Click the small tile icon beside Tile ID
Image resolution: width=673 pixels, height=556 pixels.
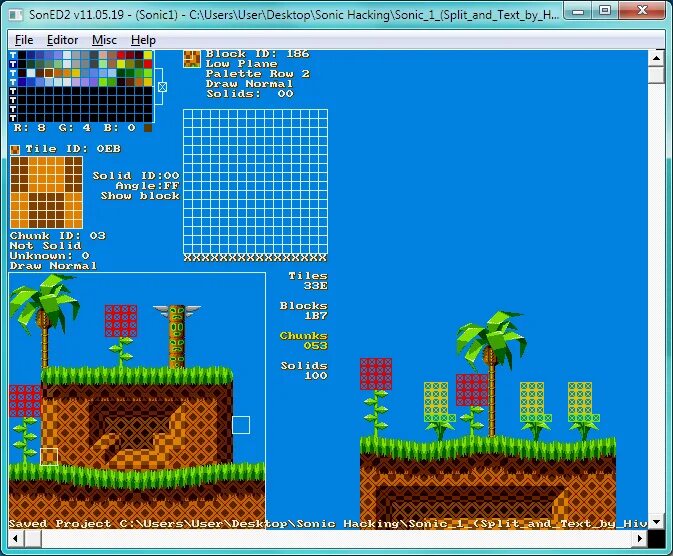pyautogui.click(x=15, y=149)
